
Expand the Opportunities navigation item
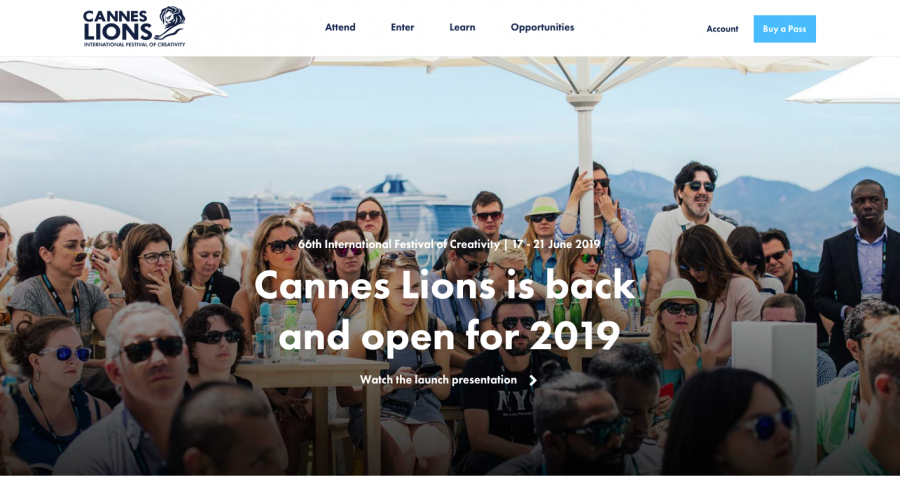tap(542, 27)
